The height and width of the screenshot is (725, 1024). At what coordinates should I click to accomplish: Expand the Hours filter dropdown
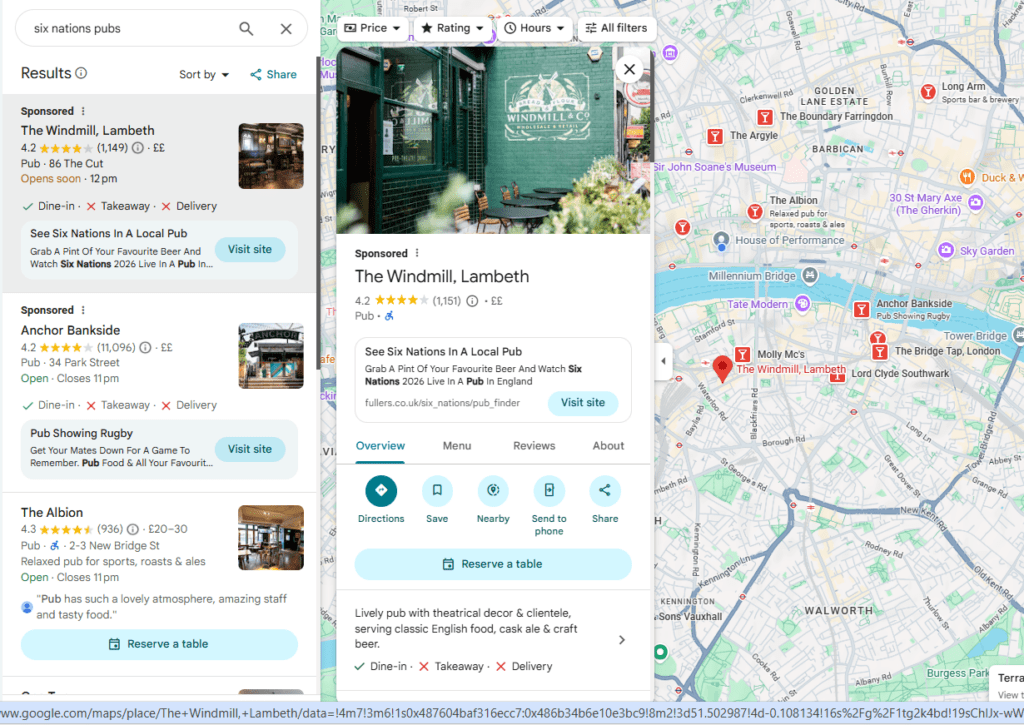(x=534, y=28)
